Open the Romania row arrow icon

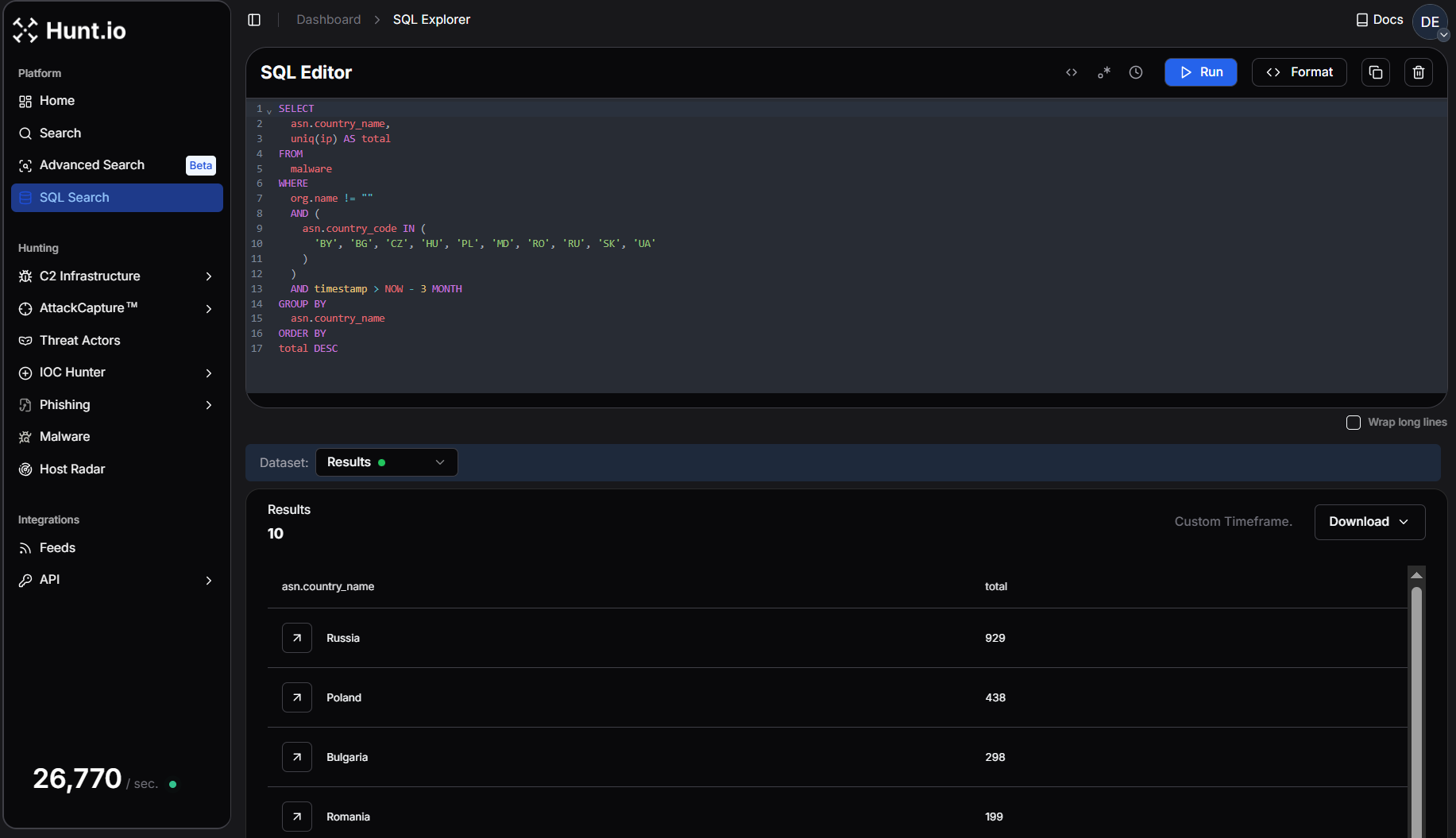click(297, 817)
